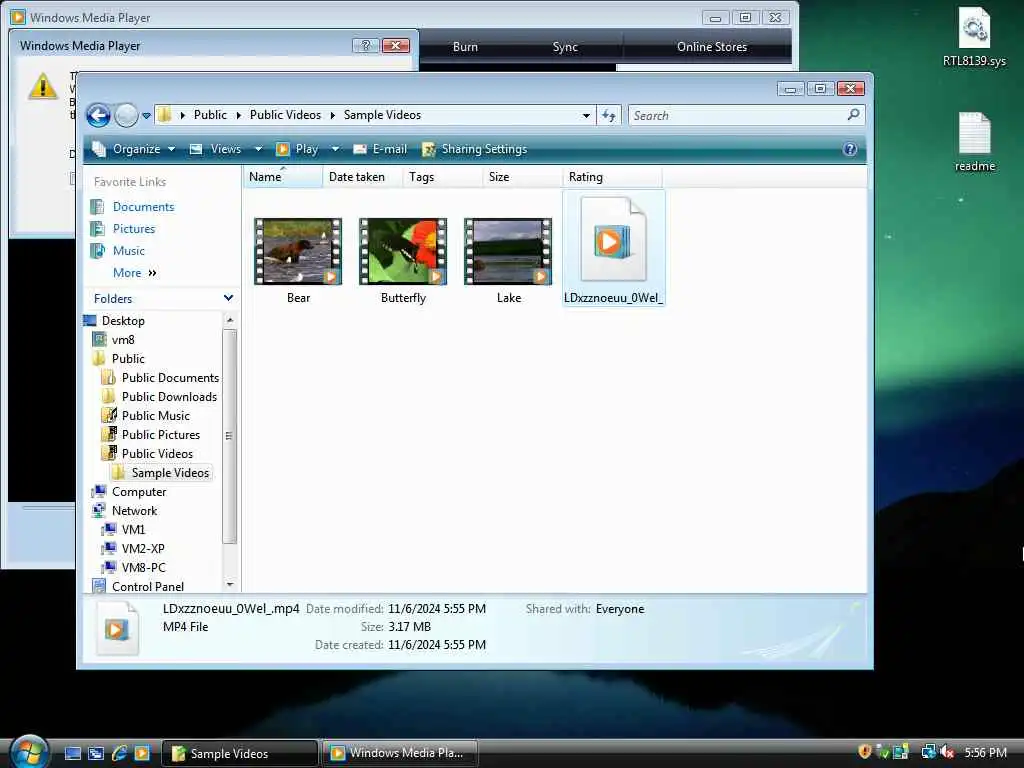
Task: Click the Search input field
Action: point(737,116)
